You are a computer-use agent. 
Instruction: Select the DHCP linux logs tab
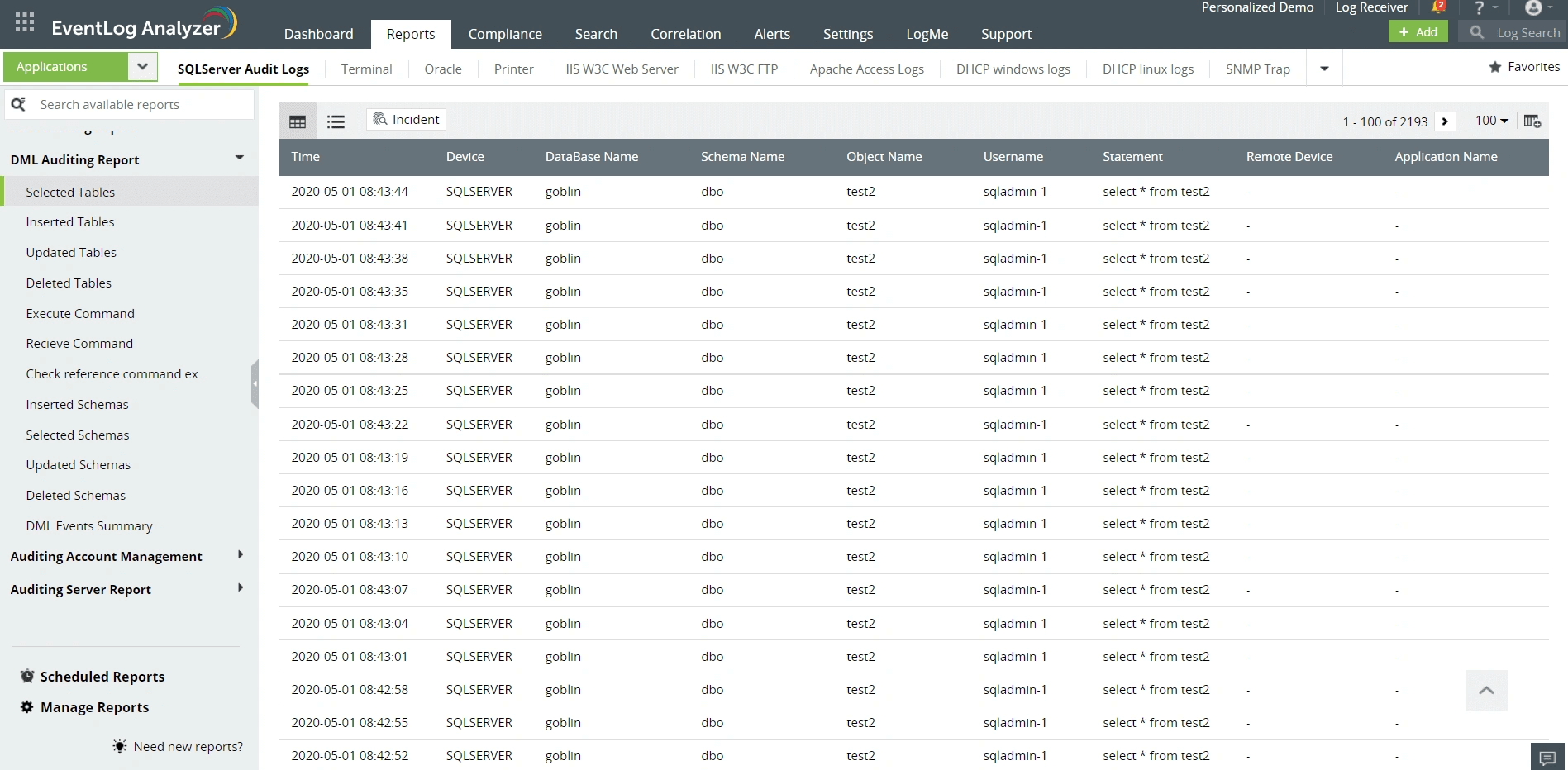(1148, 69)
